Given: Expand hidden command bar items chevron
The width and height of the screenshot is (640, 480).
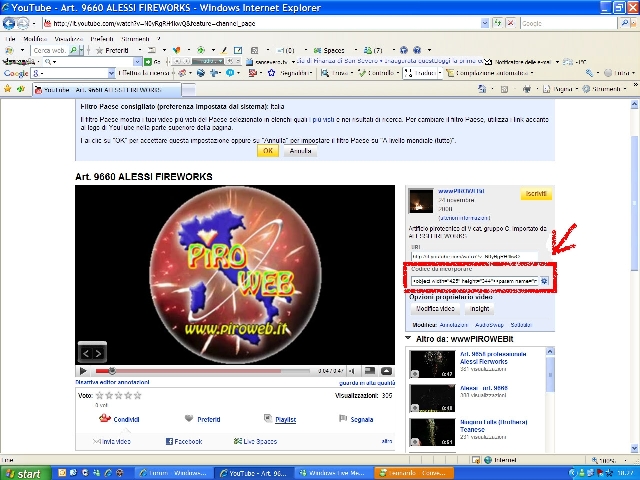Looking at the screenshot, I should [x=636, y=84].
